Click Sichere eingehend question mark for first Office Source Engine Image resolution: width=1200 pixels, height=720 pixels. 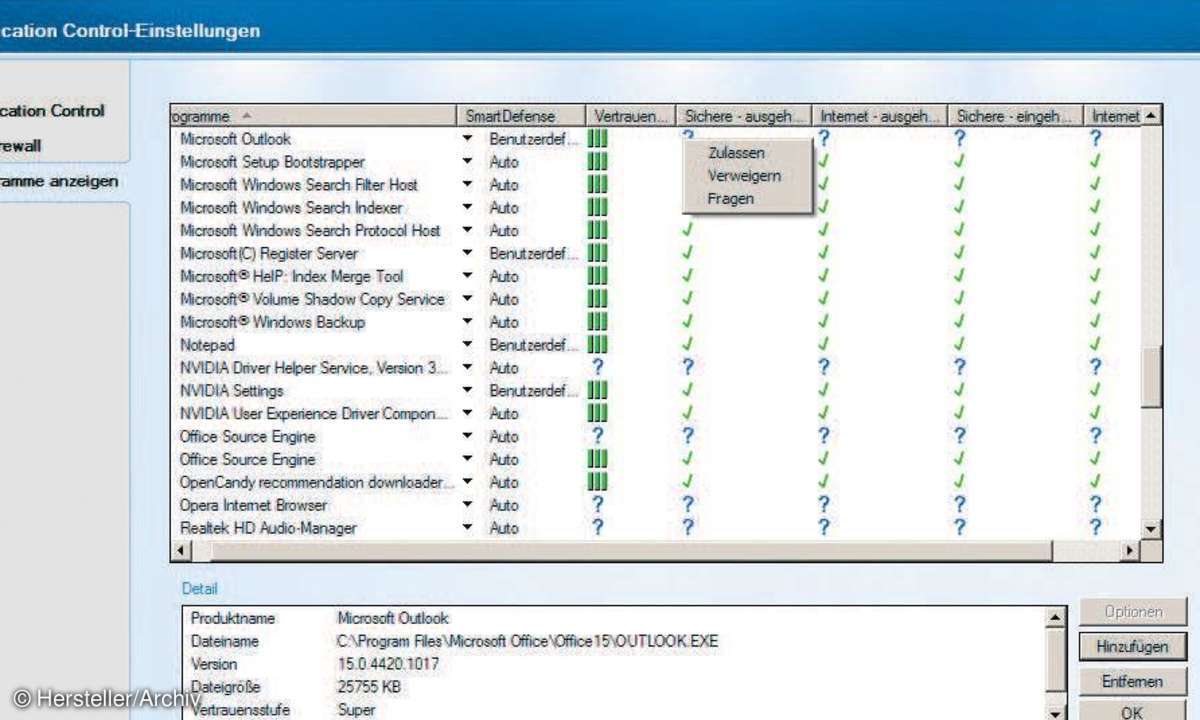(x=960, y=436)
